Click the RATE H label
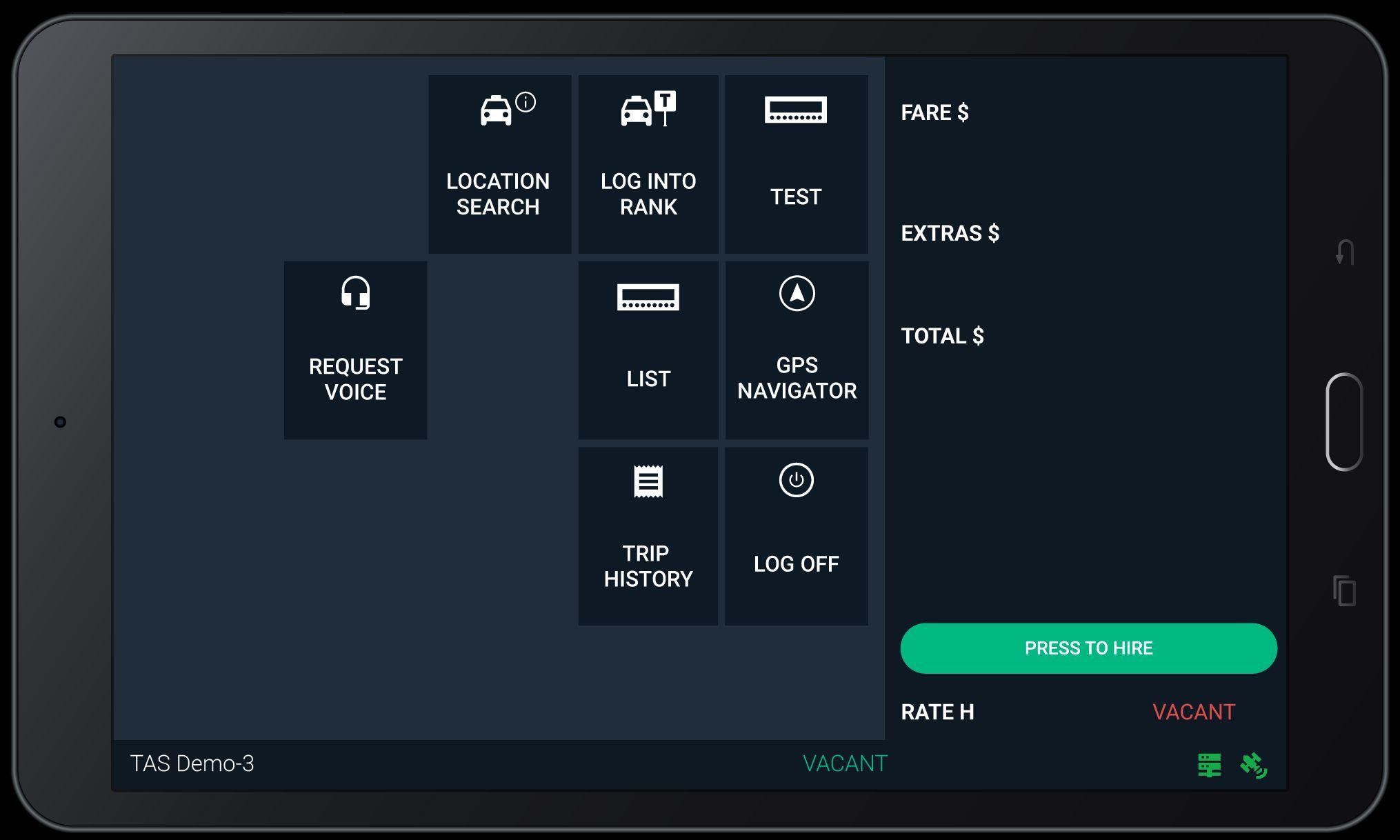1400x840 pixels. [937, 712]
